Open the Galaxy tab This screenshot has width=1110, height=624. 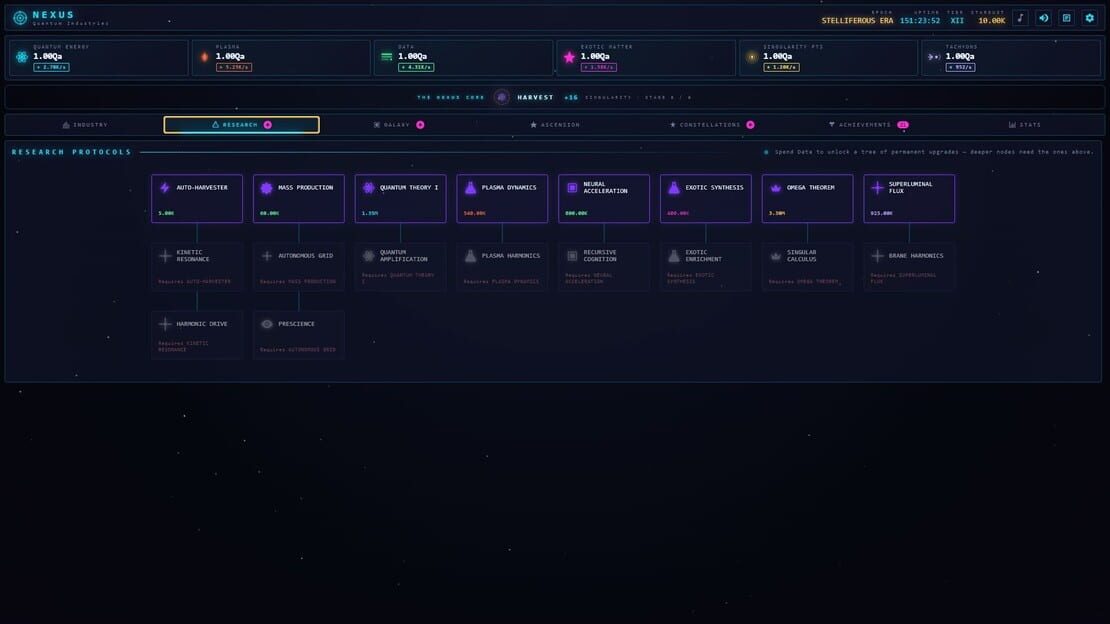399,125
